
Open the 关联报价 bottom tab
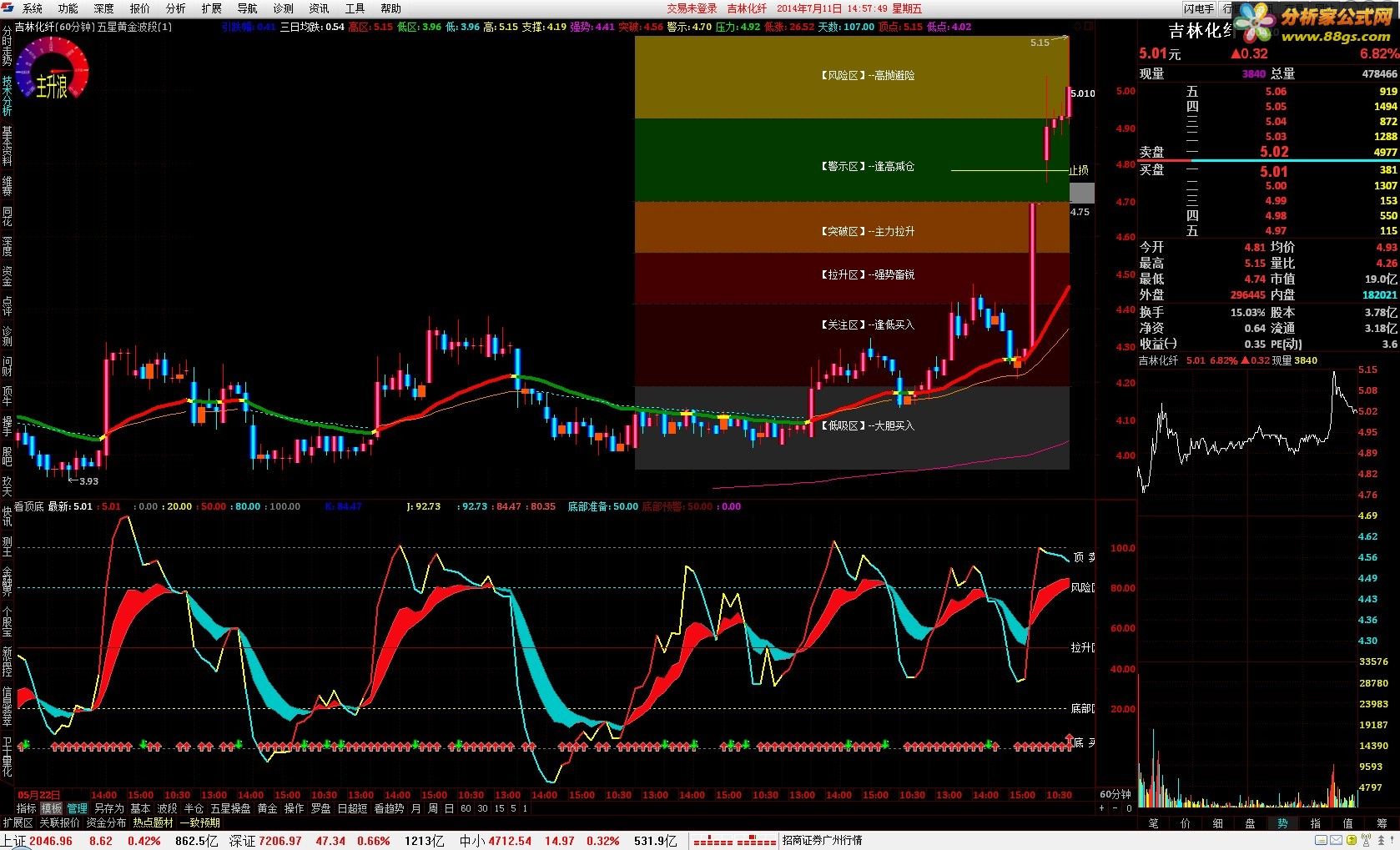tap(59, 822)
